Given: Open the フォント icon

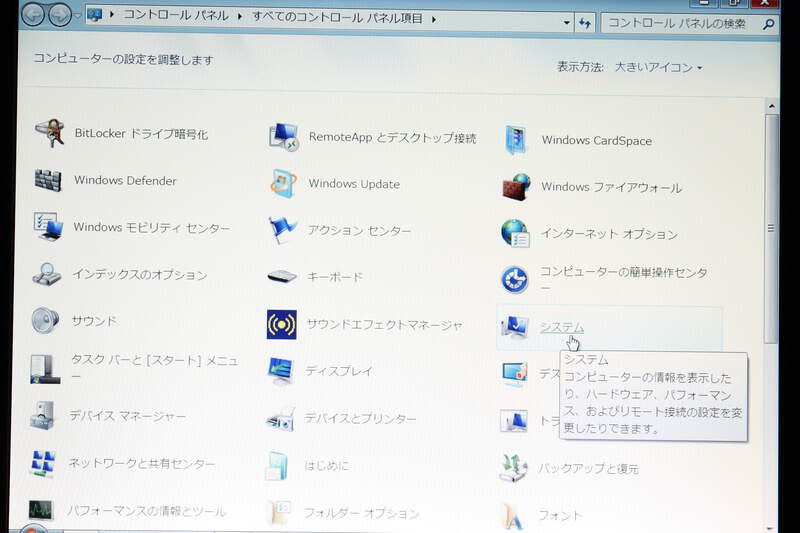Looking at the screenshot, I should (513, 515).
